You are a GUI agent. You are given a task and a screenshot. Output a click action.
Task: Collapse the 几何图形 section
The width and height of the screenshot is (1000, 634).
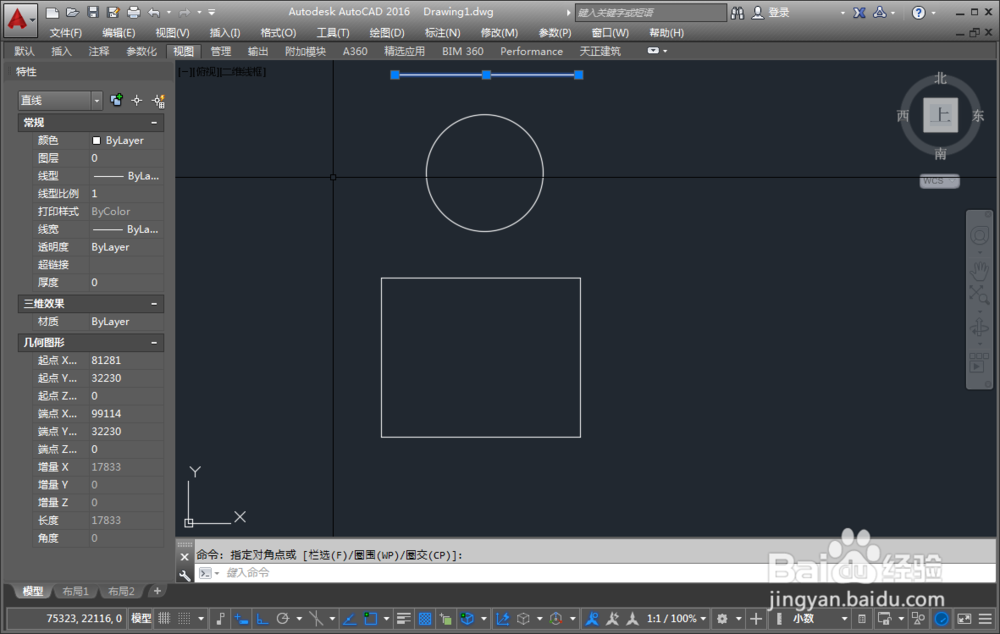[154, 343]
